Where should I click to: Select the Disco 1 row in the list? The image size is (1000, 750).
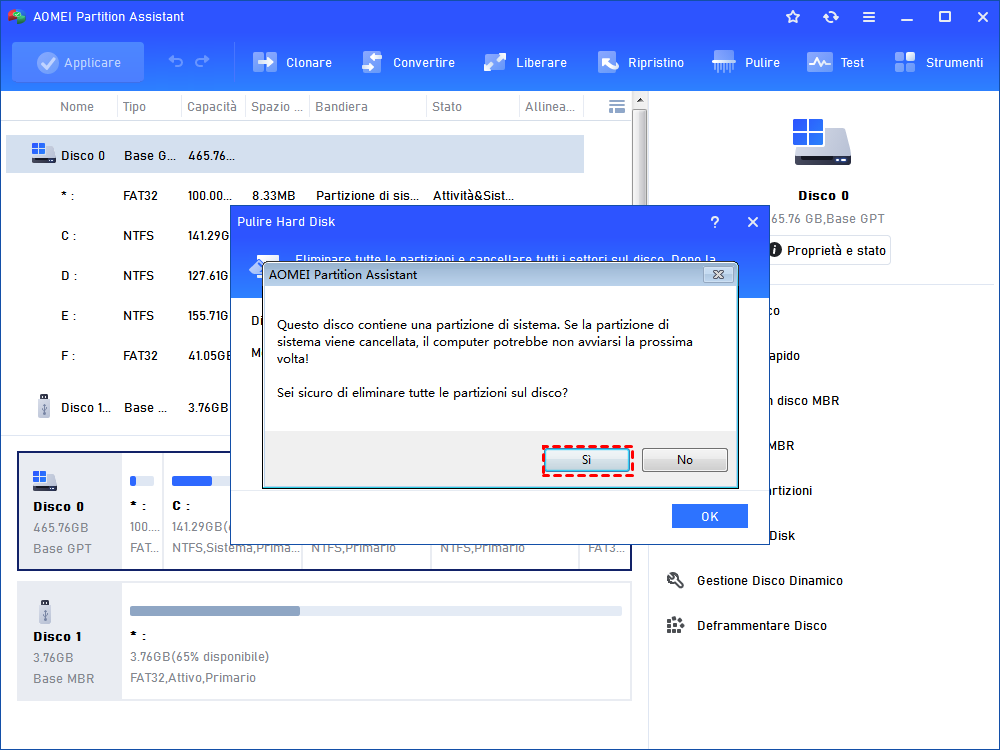118,407
